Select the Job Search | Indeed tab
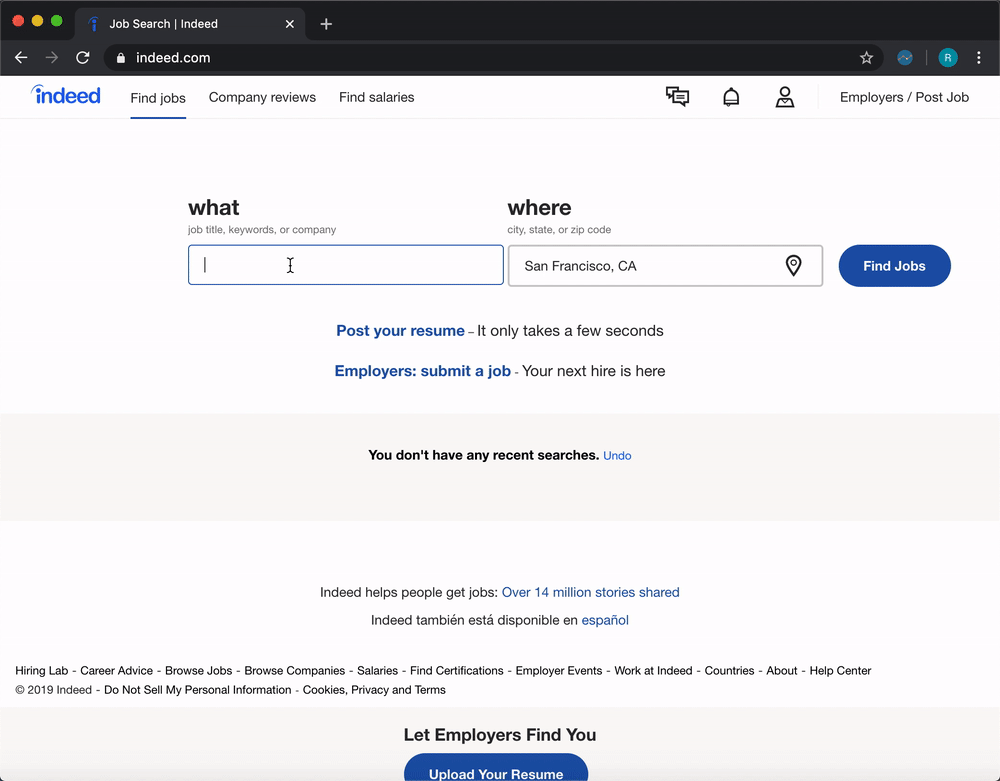The image size is (1000, 781). pyautogui.click(x=190, y=24)
